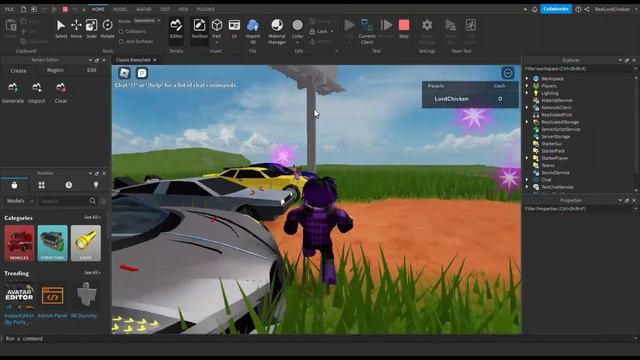Image resolution: width=640 pixels, height=360 pixels.
Task: Open the Mode Geometric dropdown
Action: click(x=147, y=20)
